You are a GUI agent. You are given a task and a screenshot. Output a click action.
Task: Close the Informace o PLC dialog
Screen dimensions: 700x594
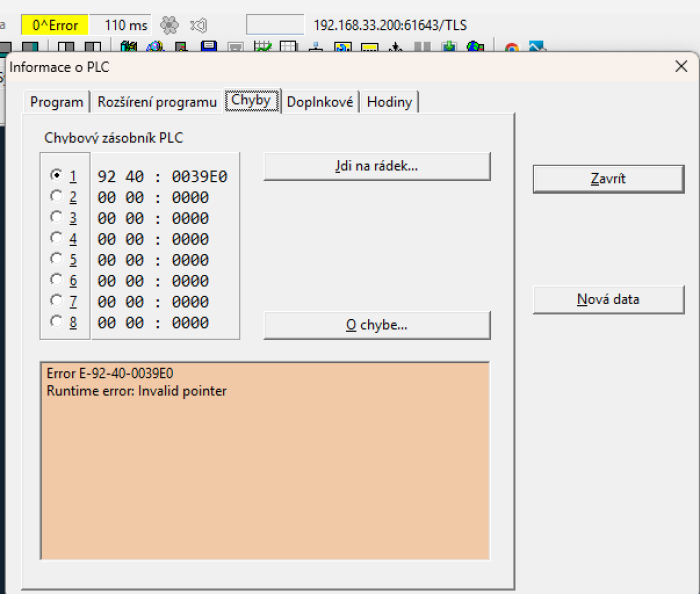click(681, 67)
